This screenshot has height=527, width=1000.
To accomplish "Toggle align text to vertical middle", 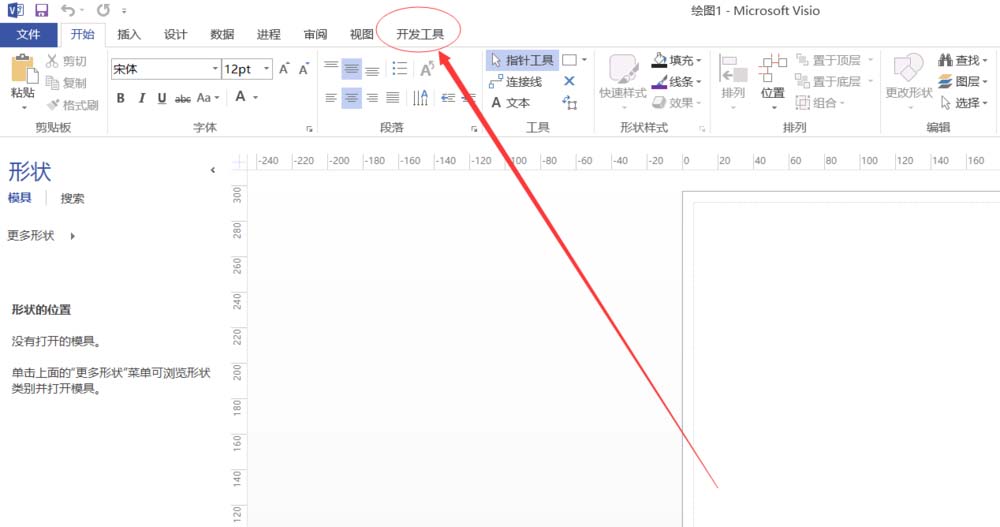I will [351, 68].
